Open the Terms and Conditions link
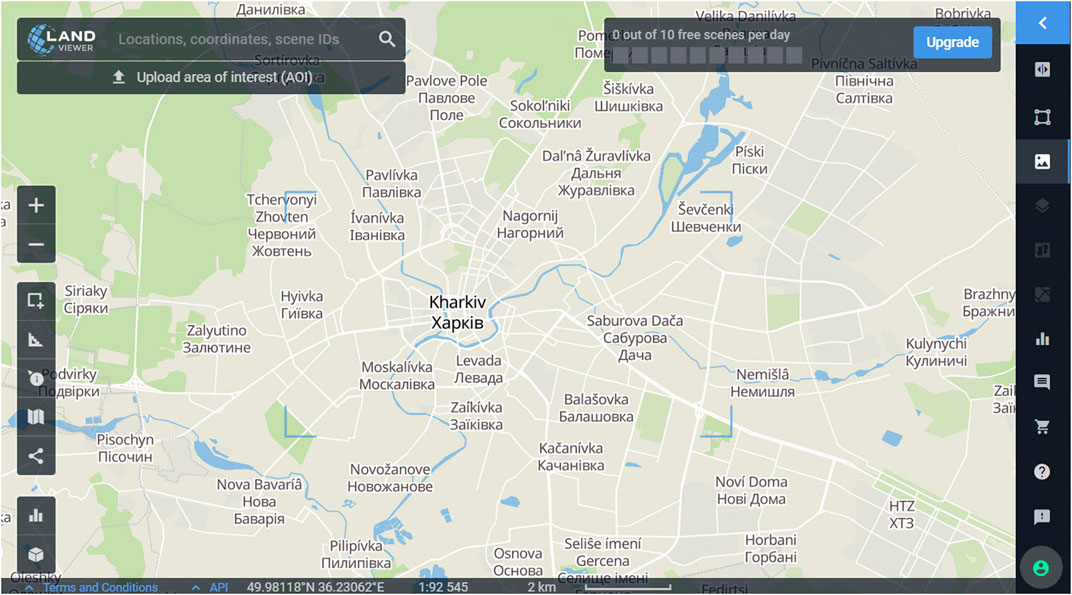Viewport: 1072px width, 595px height. click(100, 587)
